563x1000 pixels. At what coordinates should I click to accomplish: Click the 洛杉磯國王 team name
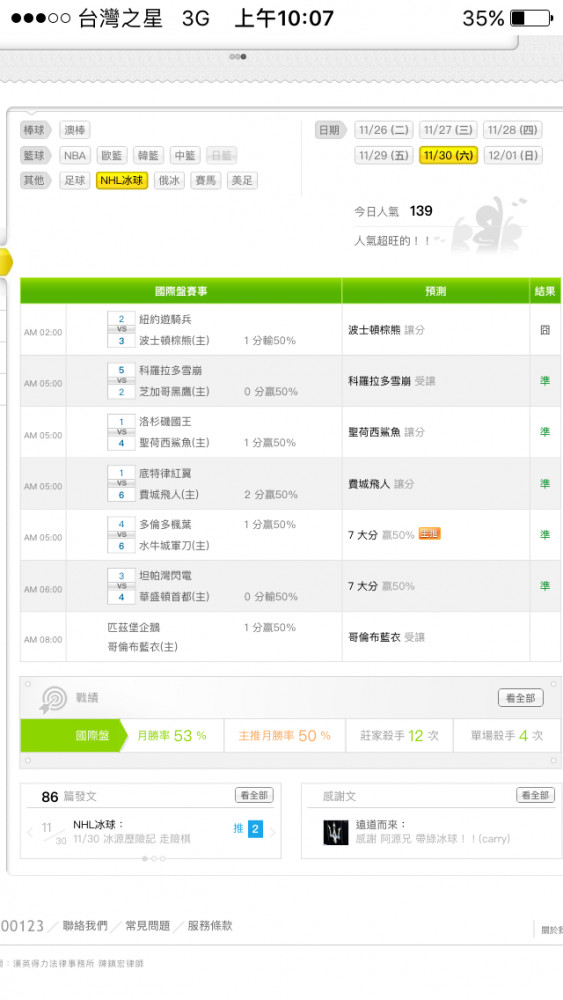(165, 422)
